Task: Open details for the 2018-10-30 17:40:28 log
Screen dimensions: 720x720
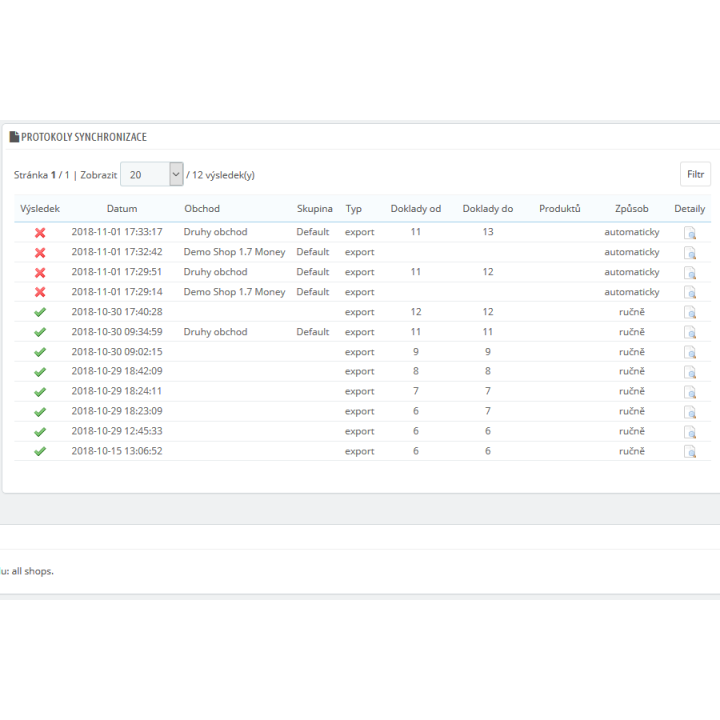Action: (690, 313)
